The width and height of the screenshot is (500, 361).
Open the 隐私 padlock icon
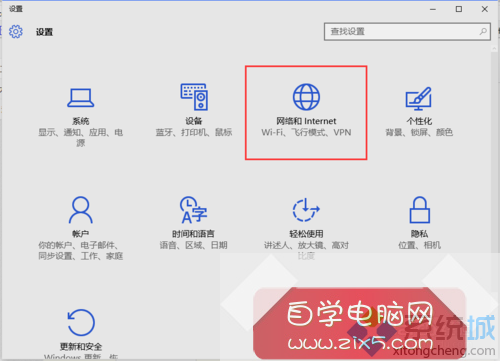[420, 210]
